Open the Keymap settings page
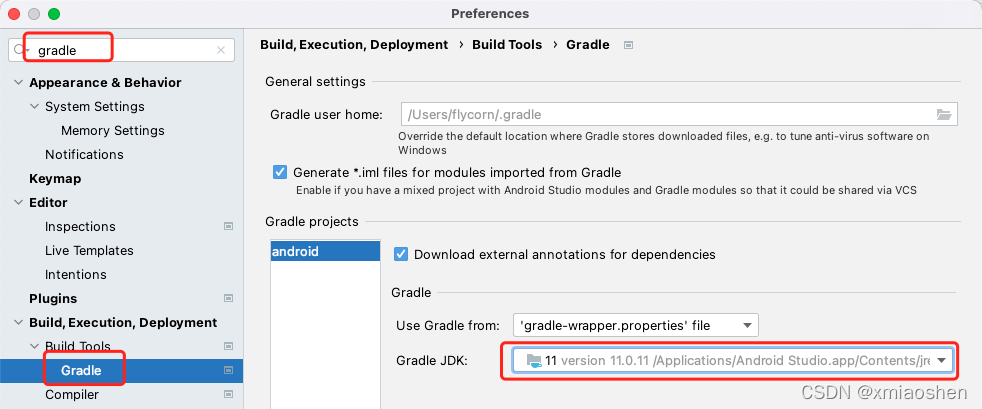This screenshot has width=982, height=409. pos(55,179)
